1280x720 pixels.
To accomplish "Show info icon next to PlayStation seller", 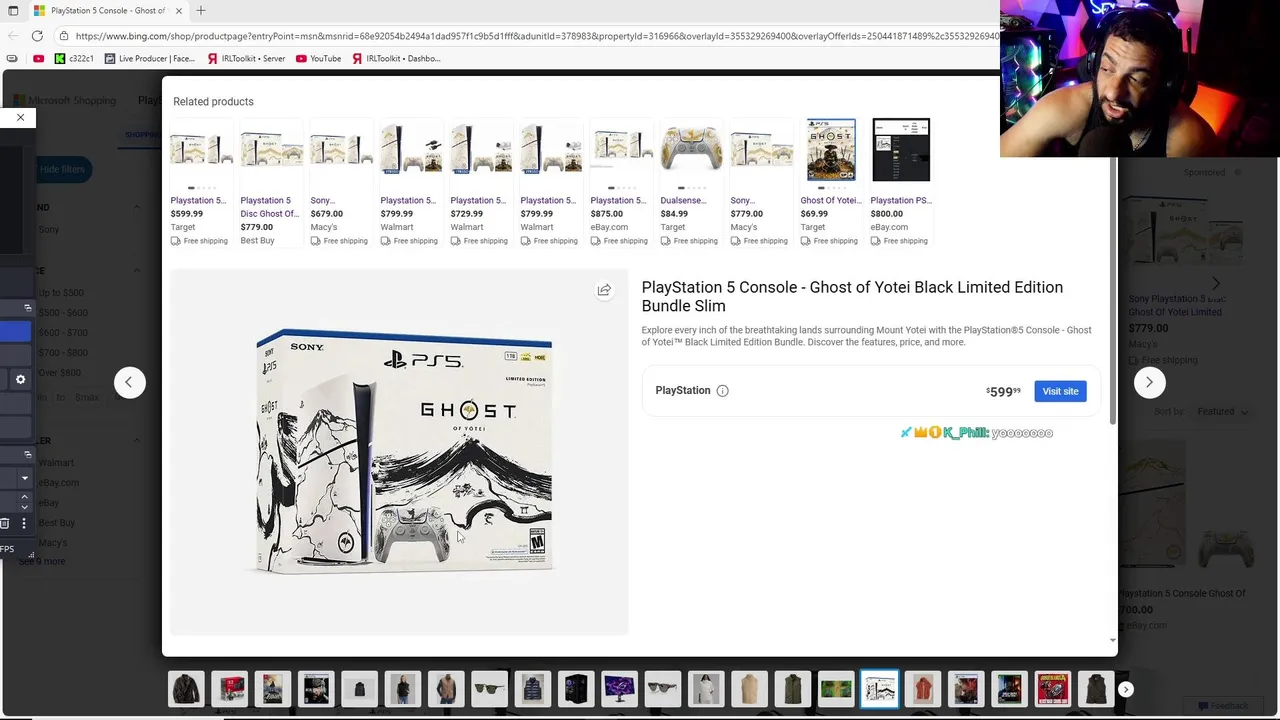I will click(722, 391).
